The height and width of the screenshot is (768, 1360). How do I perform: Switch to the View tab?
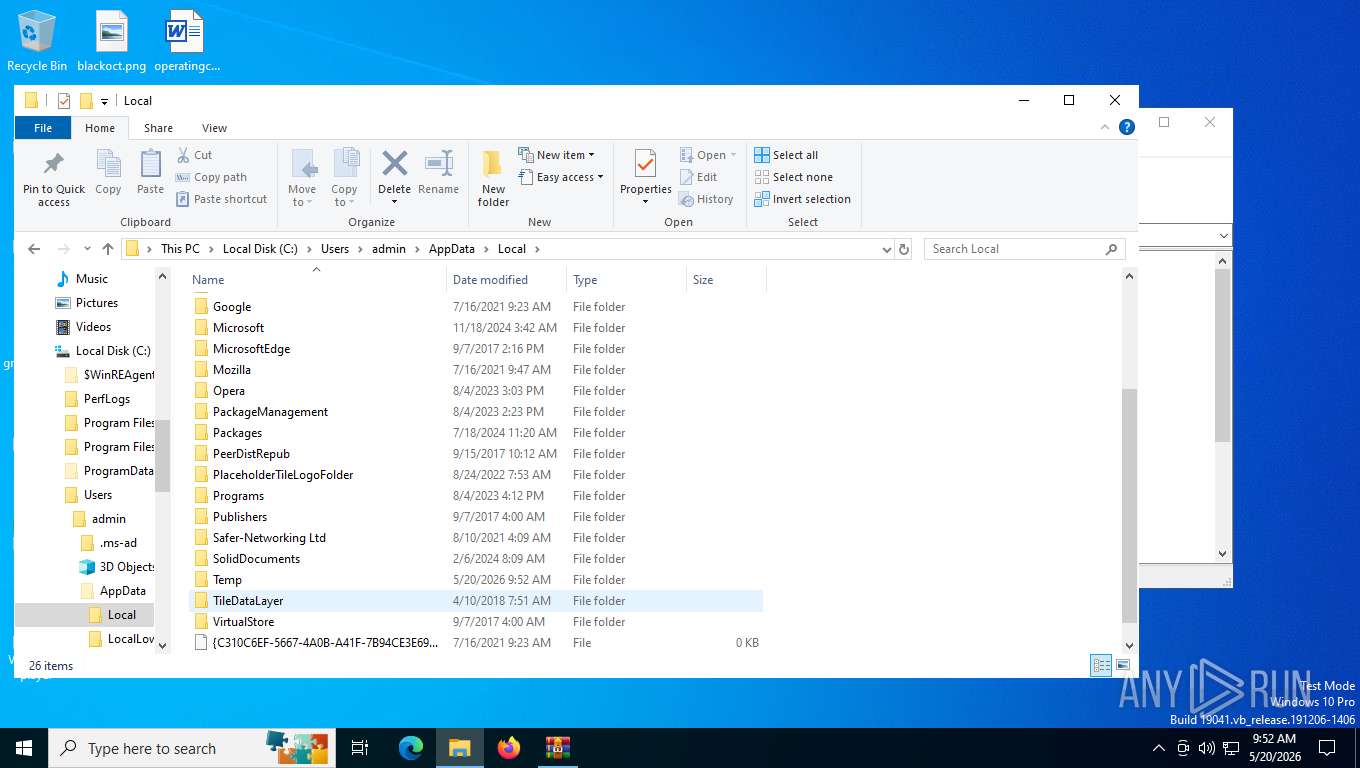point(214,128)
